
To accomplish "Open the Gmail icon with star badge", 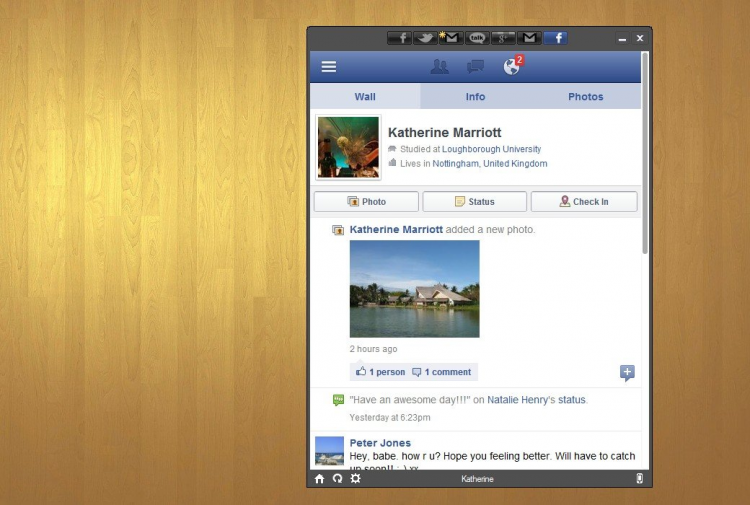I will [451, 38].
